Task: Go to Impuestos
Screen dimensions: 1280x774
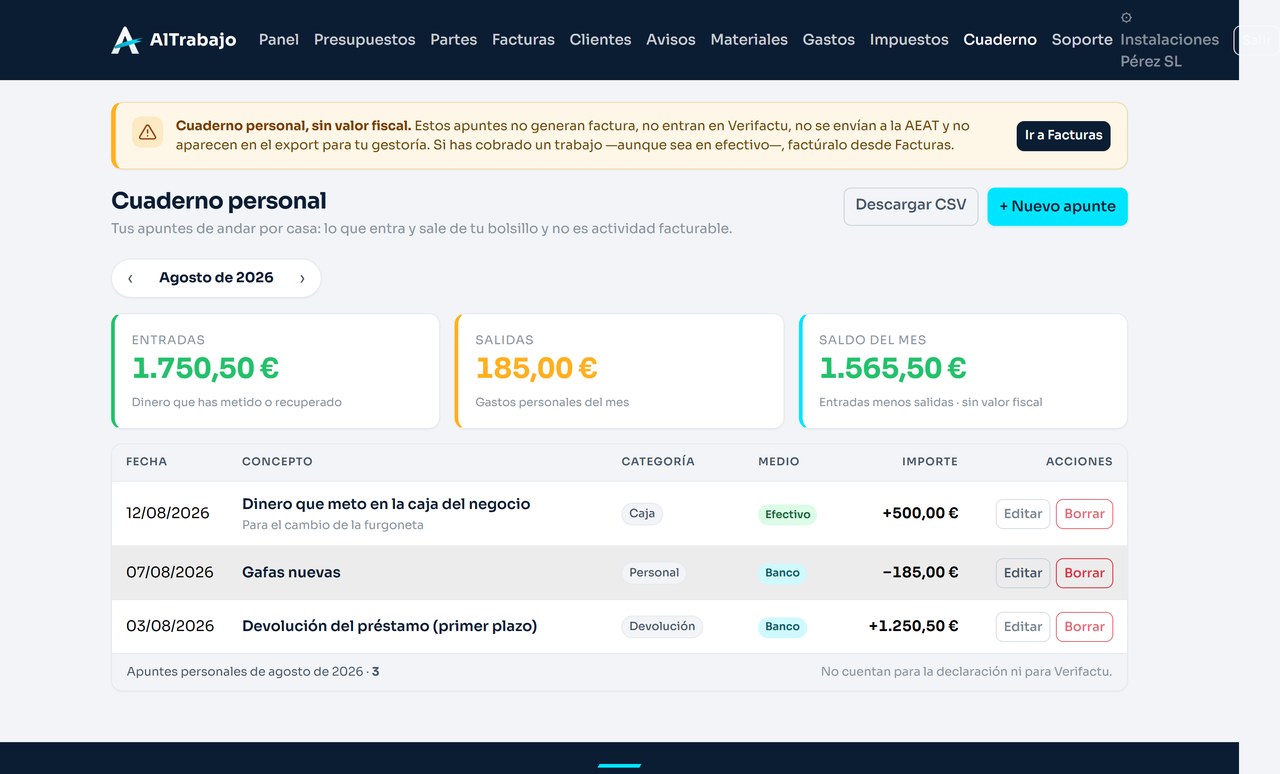Action: (909, 40)
